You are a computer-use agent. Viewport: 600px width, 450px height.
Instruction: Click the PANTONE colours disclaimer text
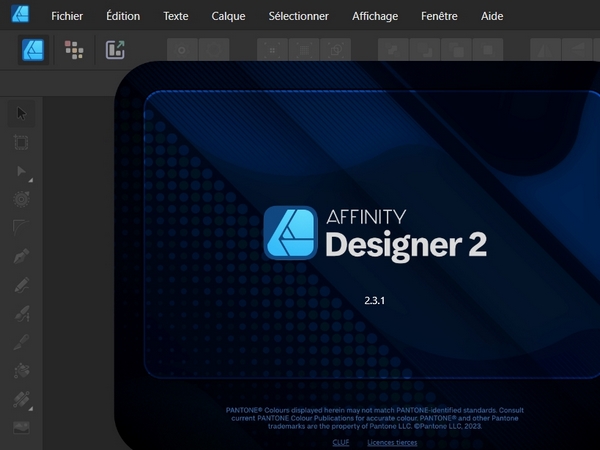(x=375, y=418)
